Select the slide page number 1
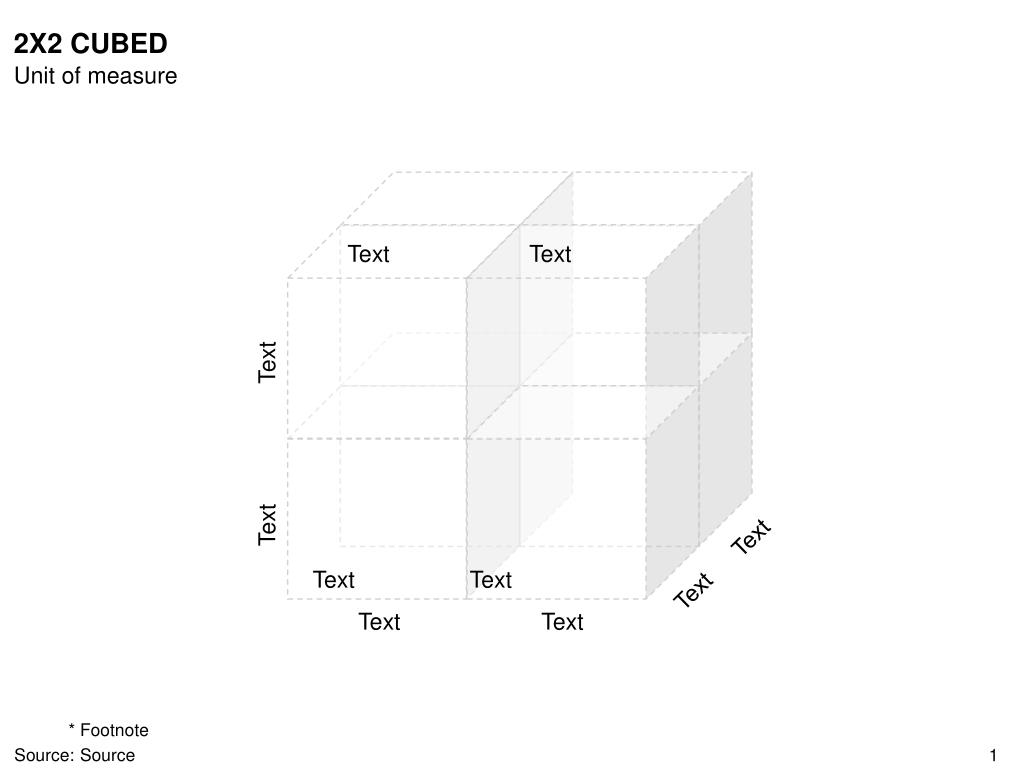Screen dimensions: 1024x768 point(993,756)
